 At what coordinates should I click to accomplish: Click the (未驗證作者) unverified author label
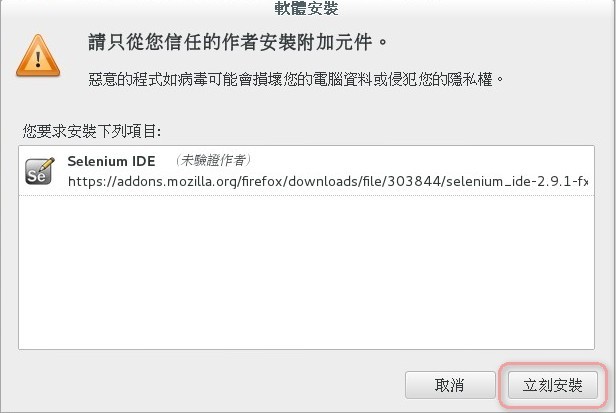click(x=212, y=160)
